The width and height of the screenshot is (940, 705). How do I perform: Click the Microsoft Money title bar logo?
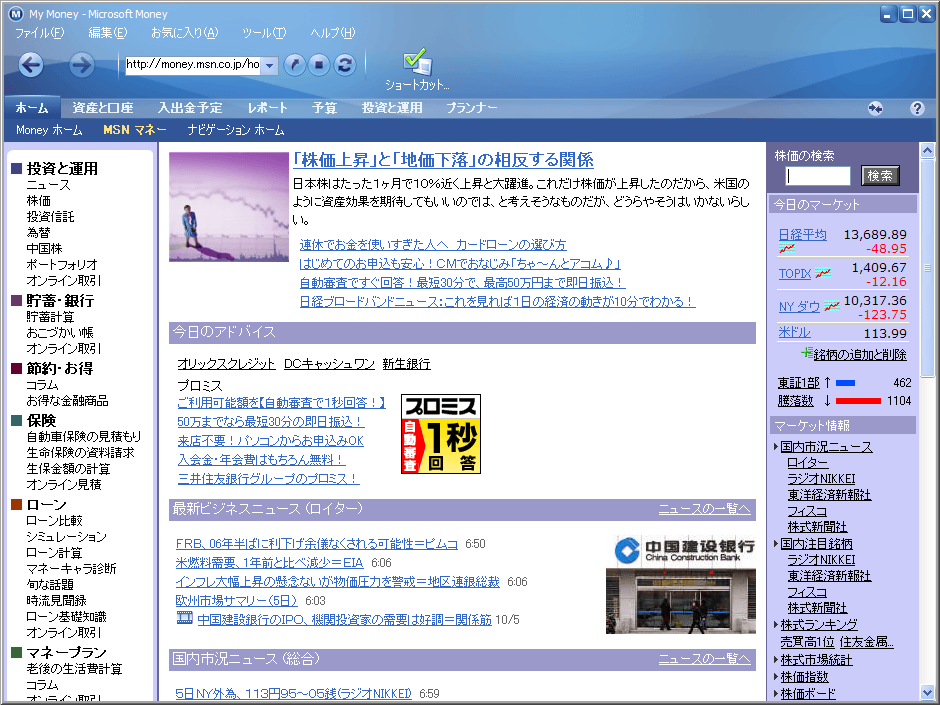coord(16,14)
